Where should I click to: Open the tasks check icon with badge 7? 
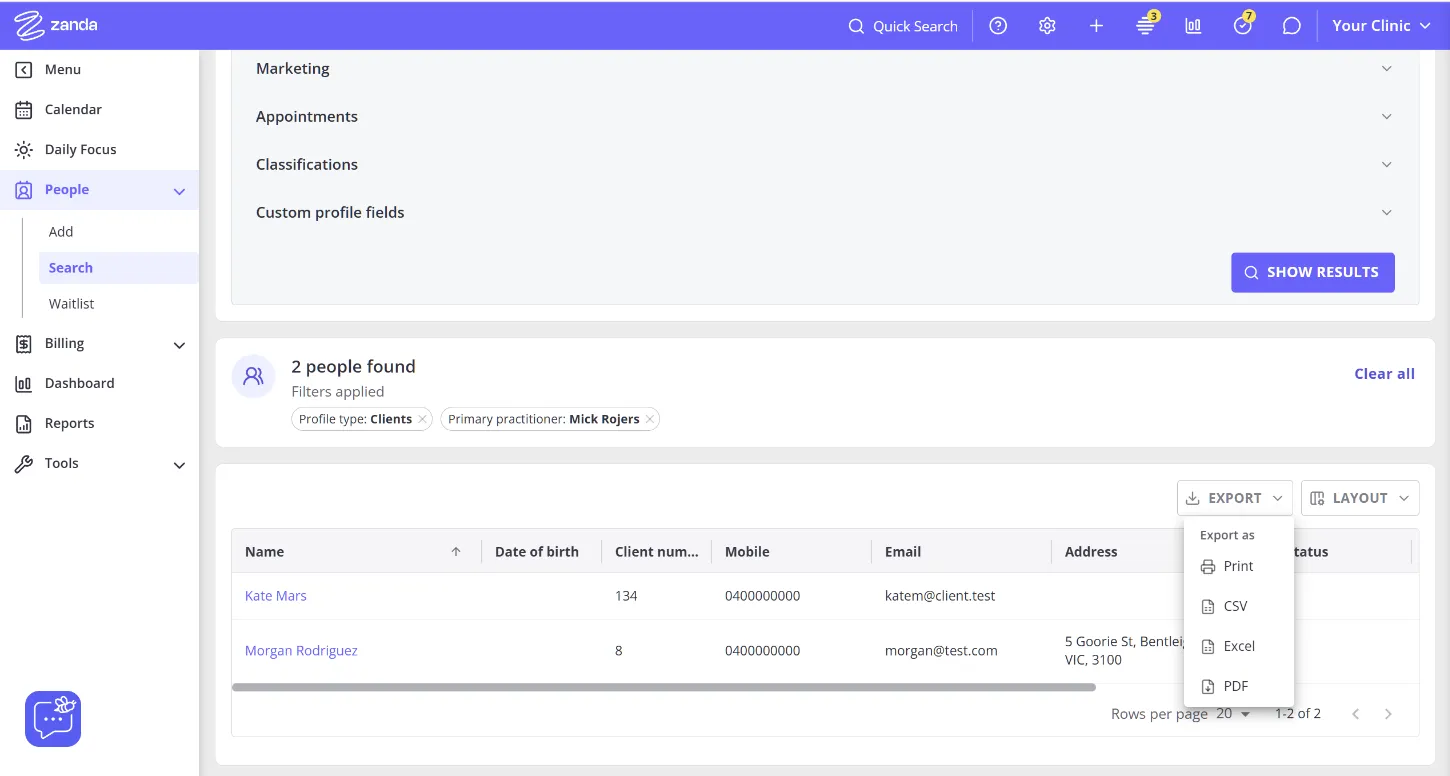pyautogui.click(x=1243, y=26)
